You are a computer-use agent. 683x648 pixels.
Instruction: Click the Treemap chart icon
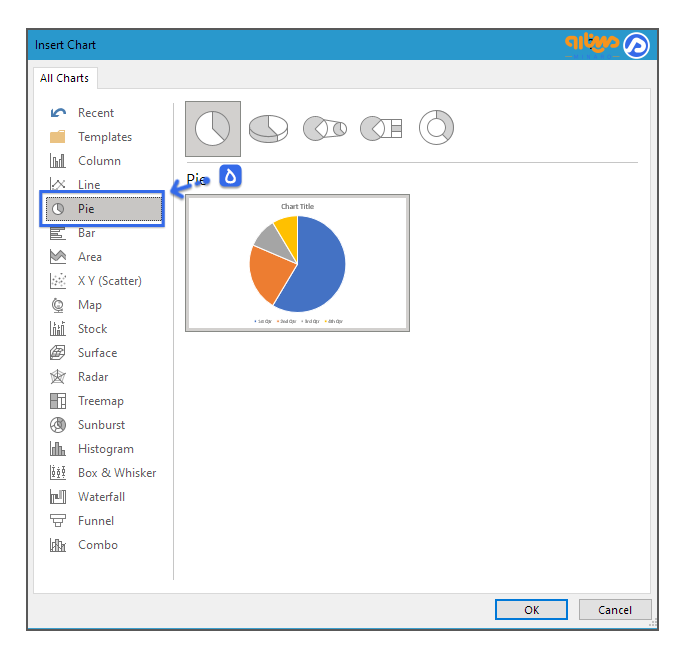(x=57, y=401)
